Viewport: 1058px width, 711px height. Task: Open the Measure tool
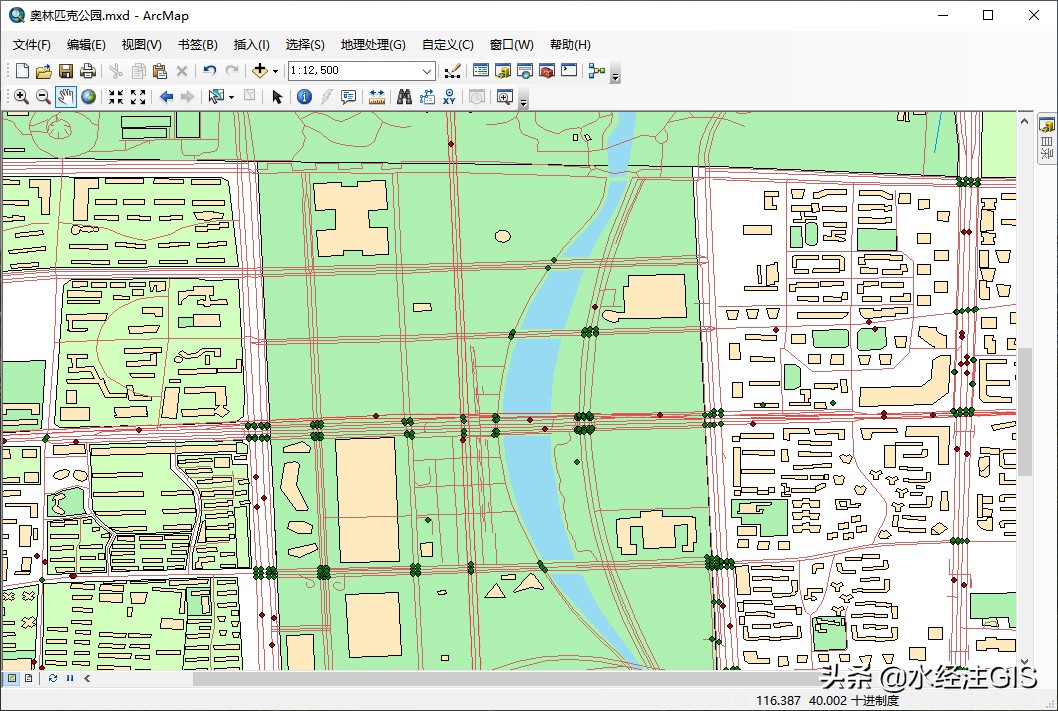377,97
